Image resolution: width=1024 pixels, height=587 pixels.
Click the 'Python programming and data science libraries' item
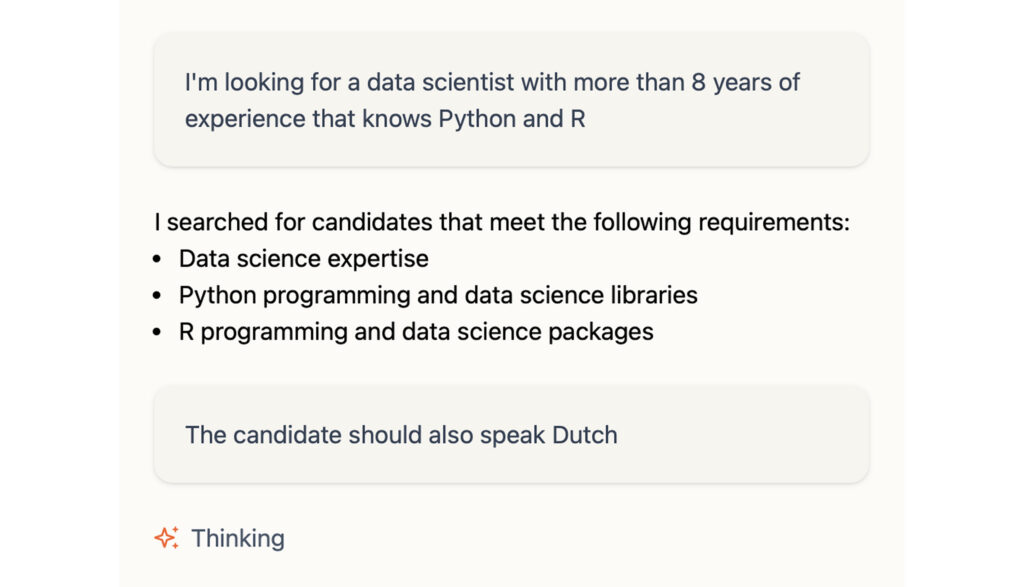point(438,295)
